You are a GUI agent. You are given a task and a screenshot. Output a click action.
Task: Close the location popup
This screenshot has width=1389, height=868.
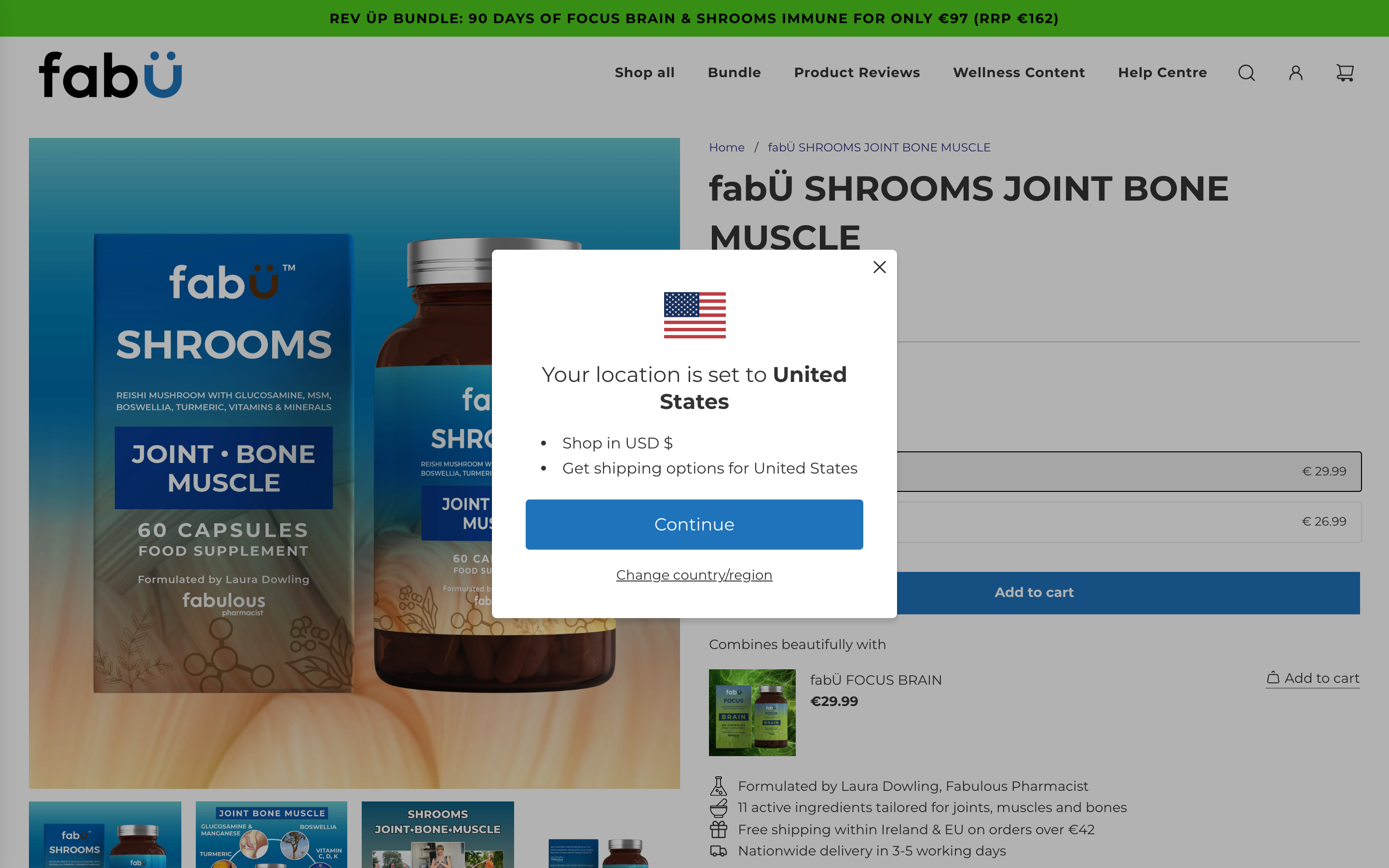tap(879, 267)
